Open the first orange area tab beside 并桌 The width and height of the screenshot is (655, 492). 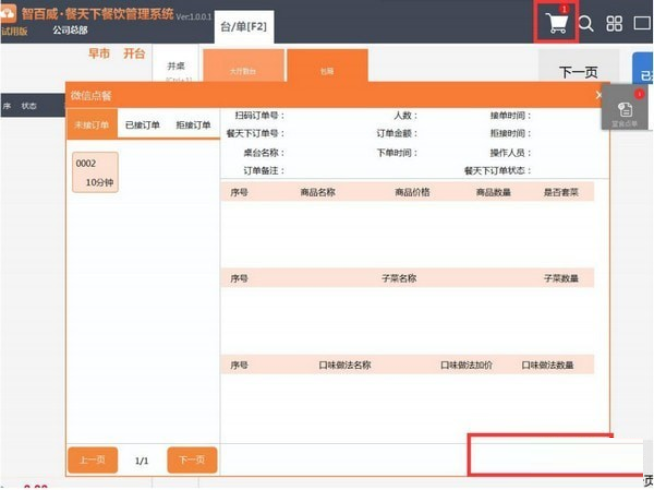[243, 66]
